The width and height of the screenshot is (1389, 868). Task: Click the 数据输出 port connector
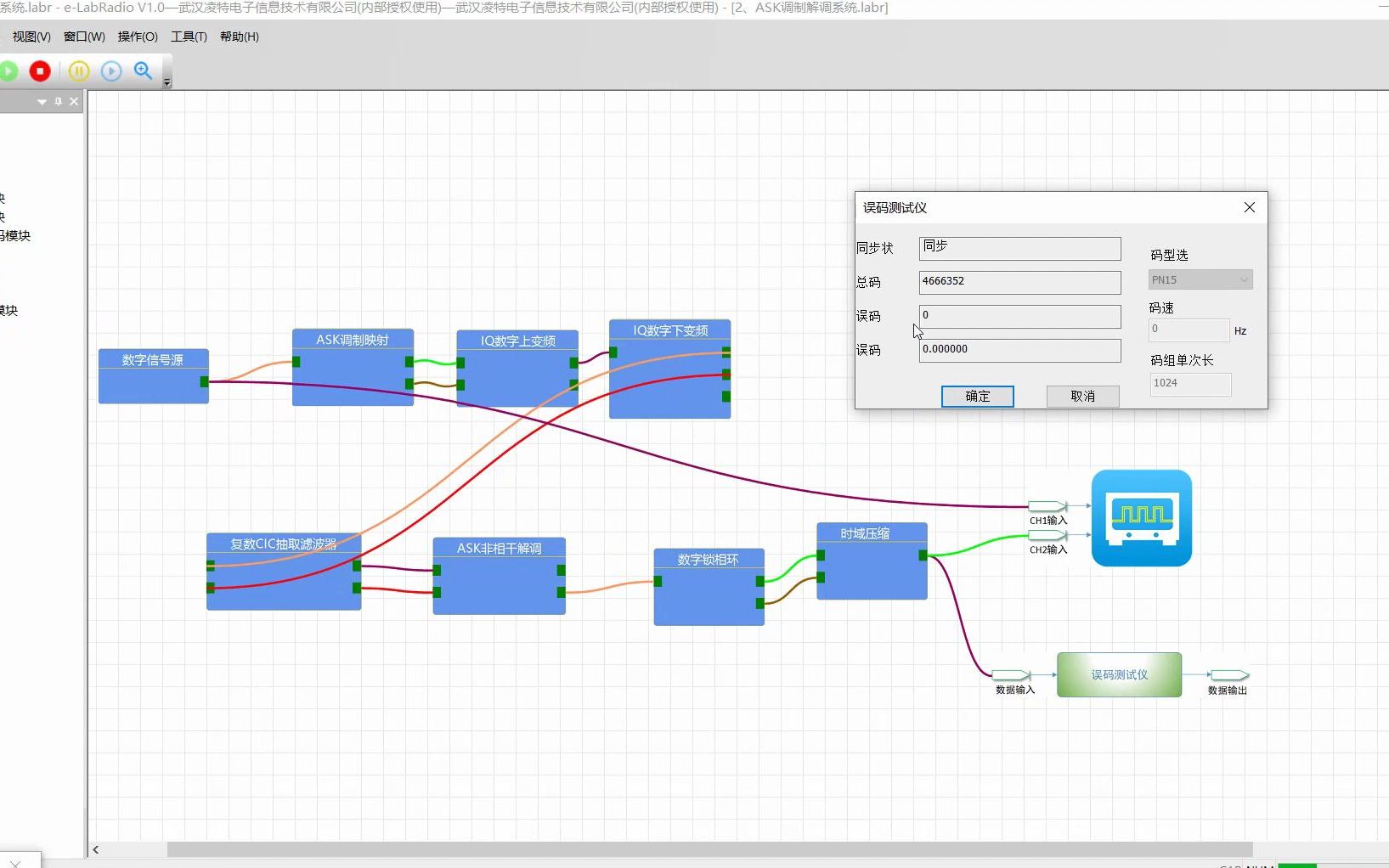1229,675
